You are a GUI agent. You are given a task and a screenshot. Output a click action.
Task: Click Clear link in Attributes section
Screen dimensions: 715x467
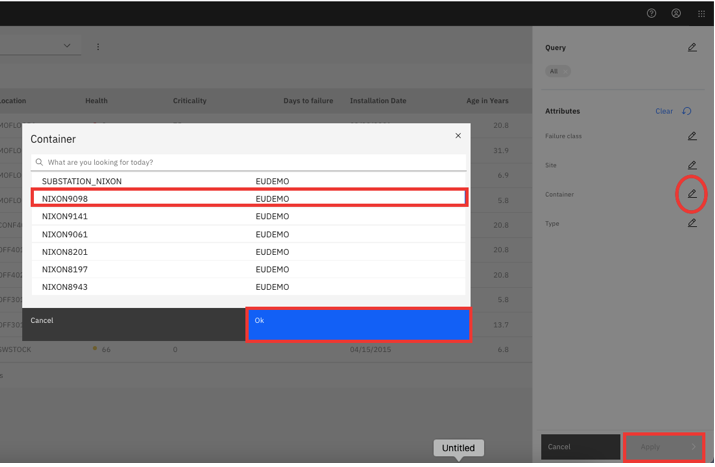[x=664, y=111]
